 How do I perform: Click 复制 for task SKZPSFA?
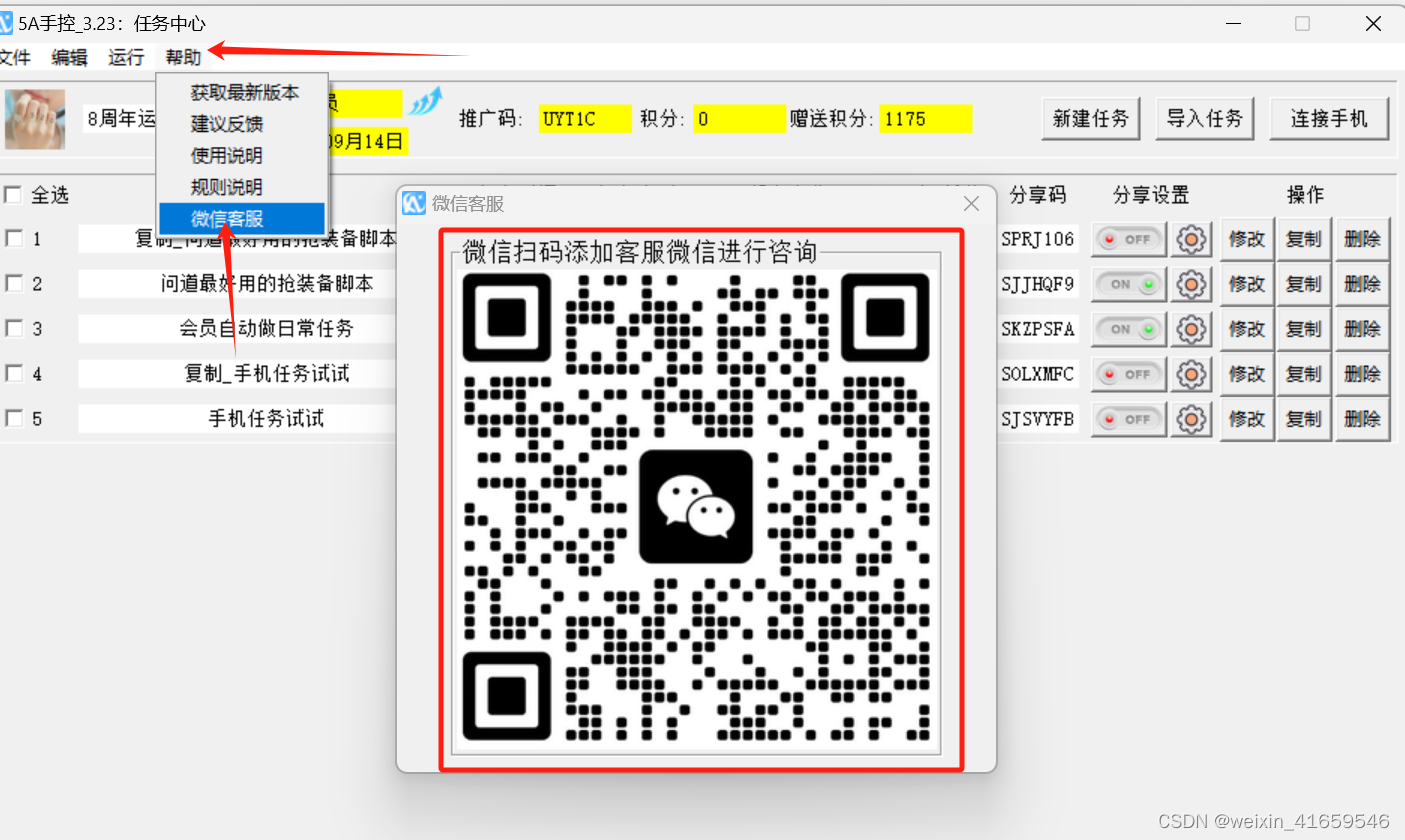(x=1304, y=329)
